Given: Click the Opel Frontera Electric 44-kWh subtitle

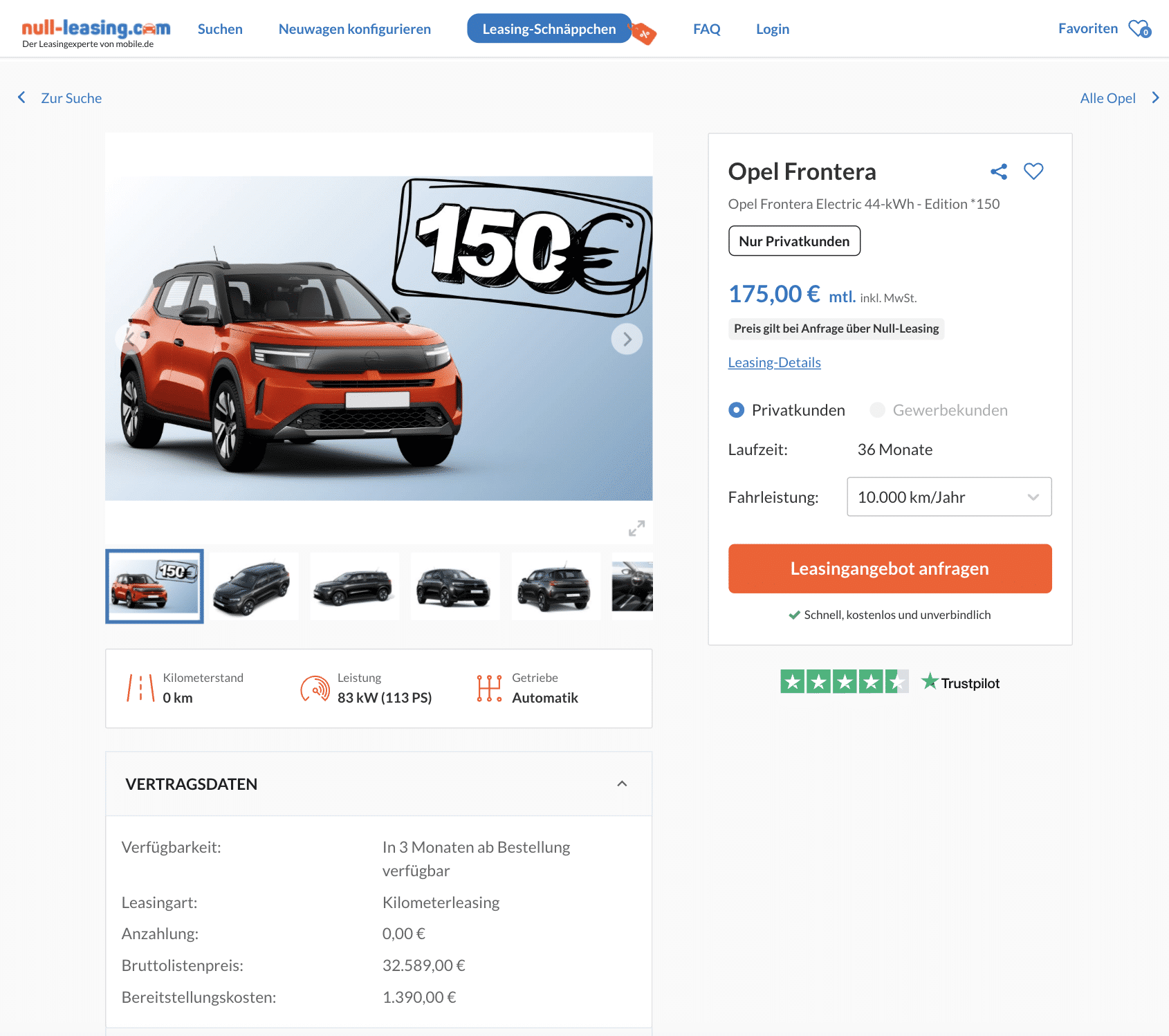Looking at the screenshot, I should (864, 204).
